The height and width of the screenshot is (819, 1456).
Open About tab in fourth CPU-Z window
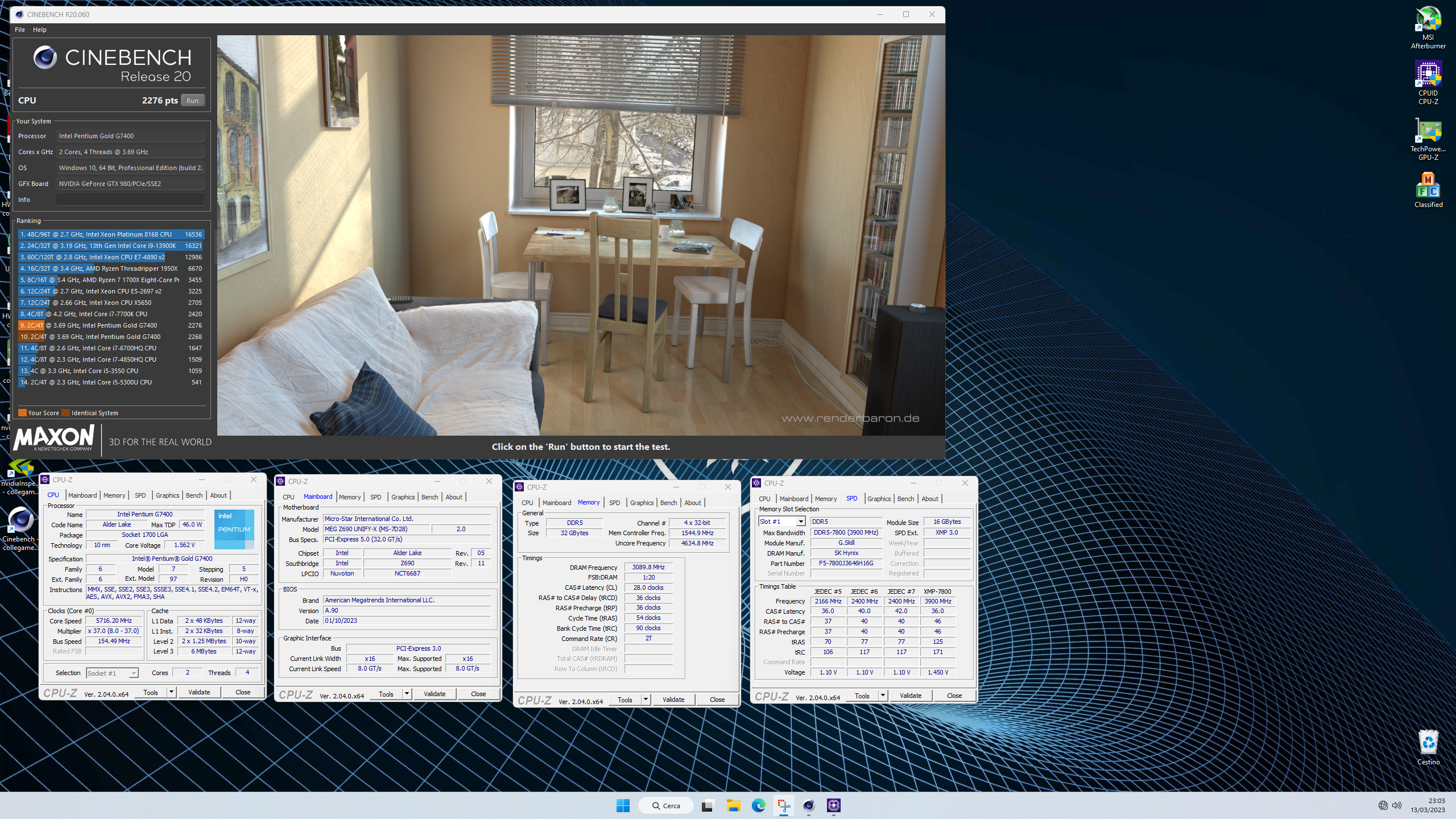pyautogui.click(x=930, y=499)
